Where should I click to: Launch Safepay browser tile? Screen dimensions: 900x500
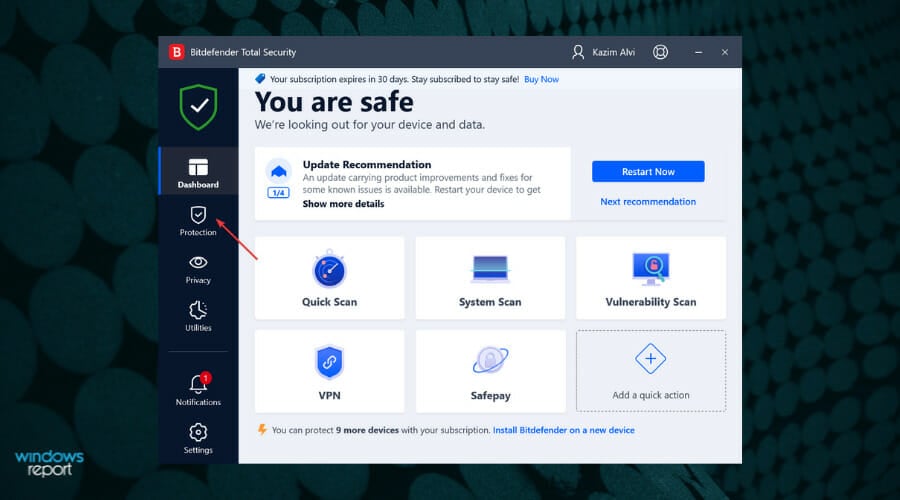(490, 371)
